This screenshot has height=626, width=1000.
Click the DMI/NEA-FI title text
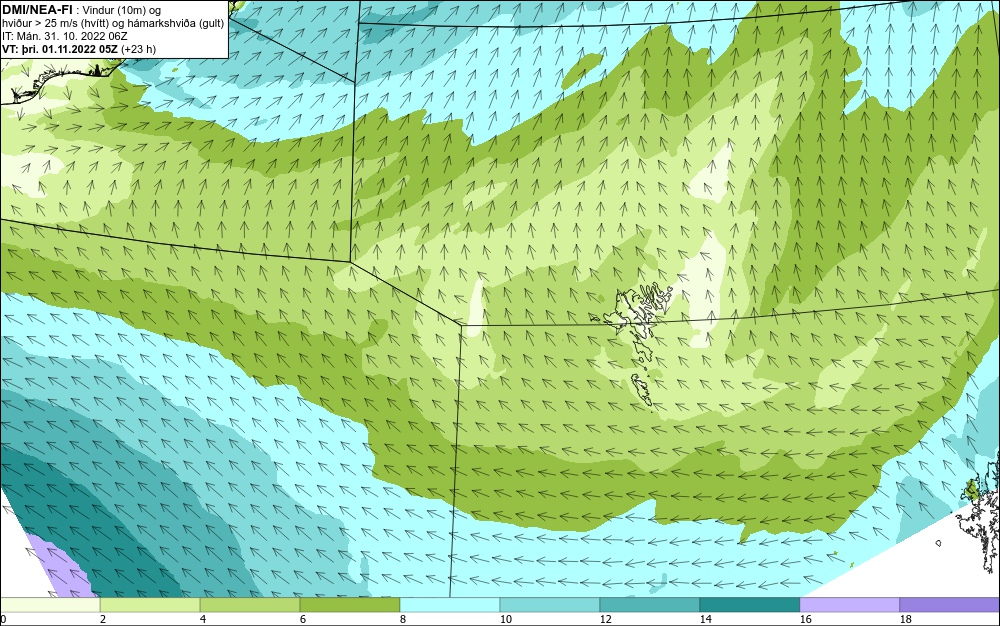point(38,10)
